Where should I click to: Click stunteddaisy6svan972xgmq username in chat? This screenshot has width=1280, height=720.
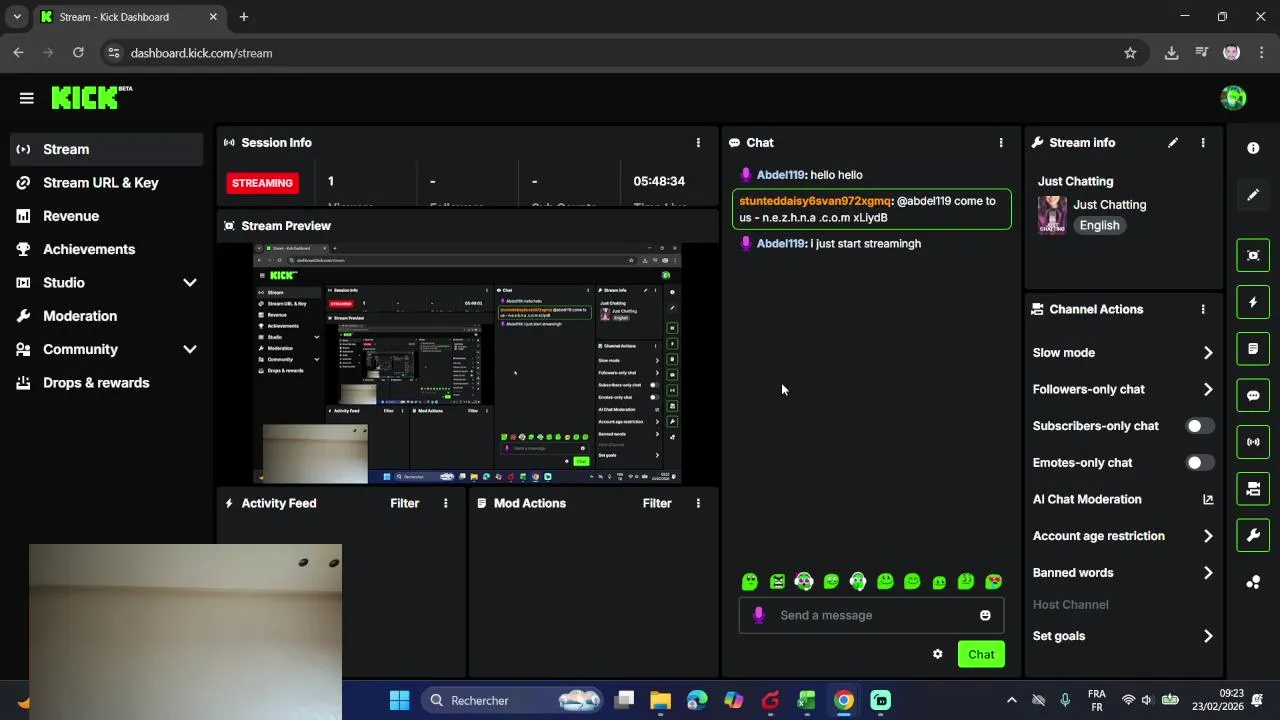[x=815, y=201]
